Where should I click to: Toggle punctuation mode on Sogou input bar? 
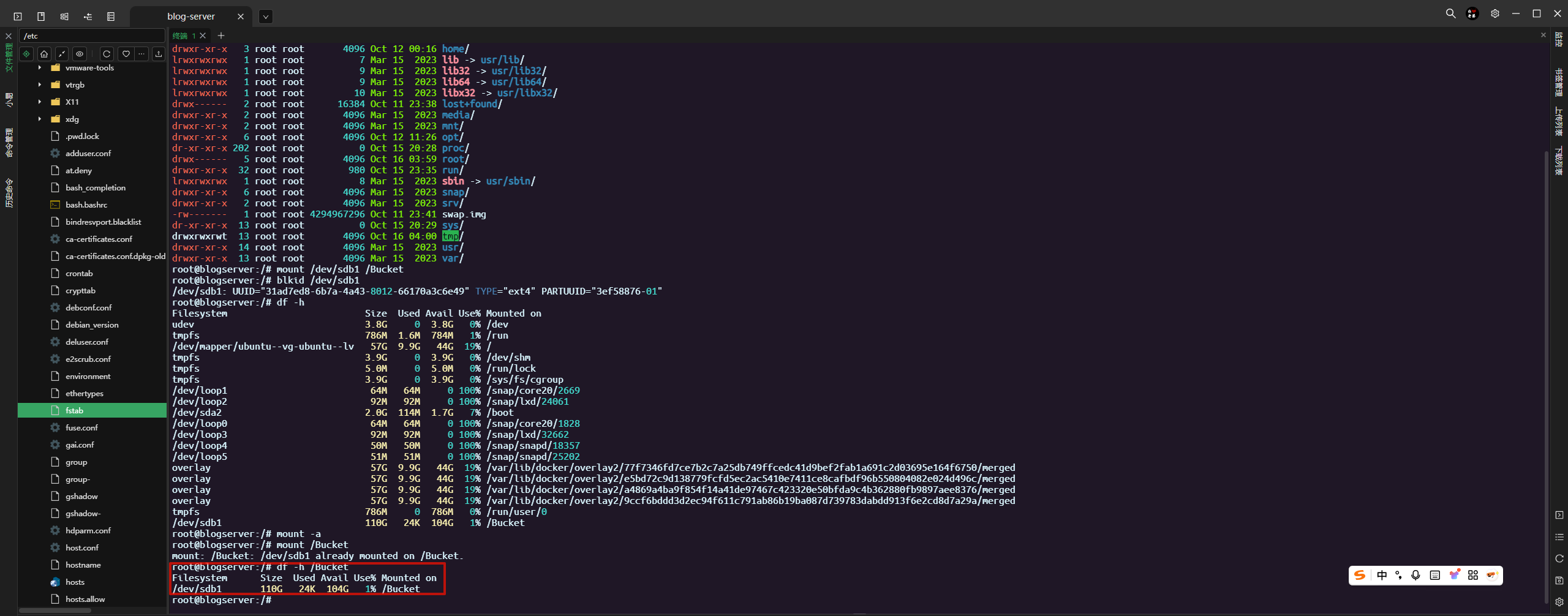[1398, 575]
